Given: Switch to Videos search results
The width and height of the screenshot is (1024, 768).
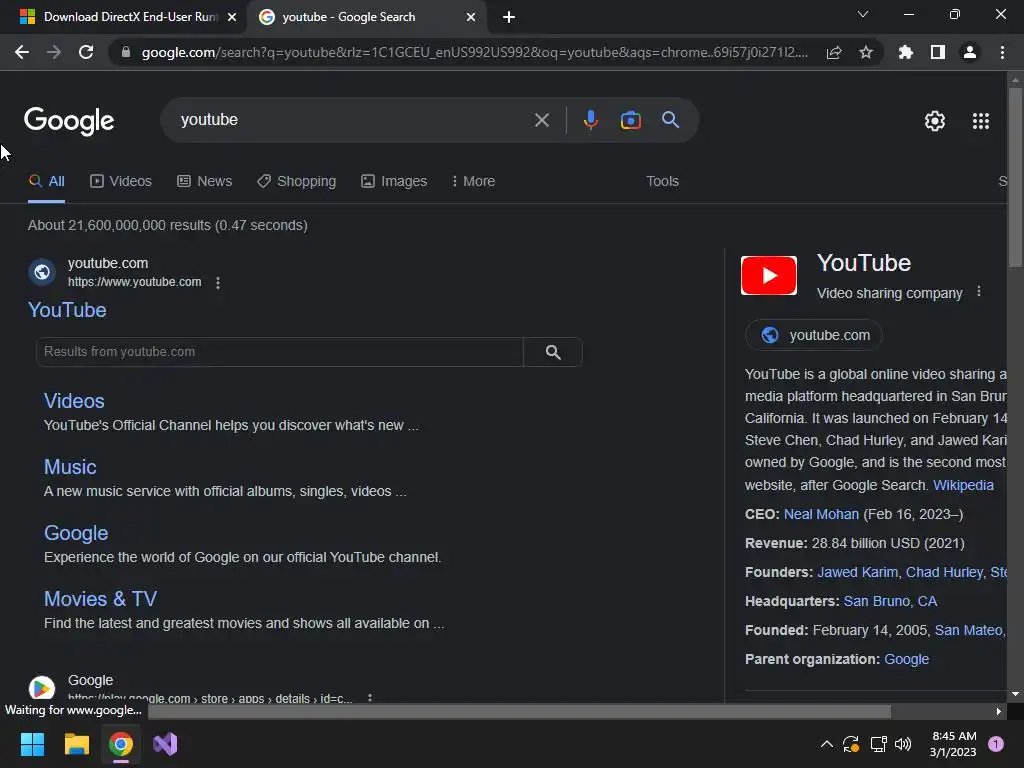Looking at the screenshot, I should pyautogui.click(x=121, y=181).
